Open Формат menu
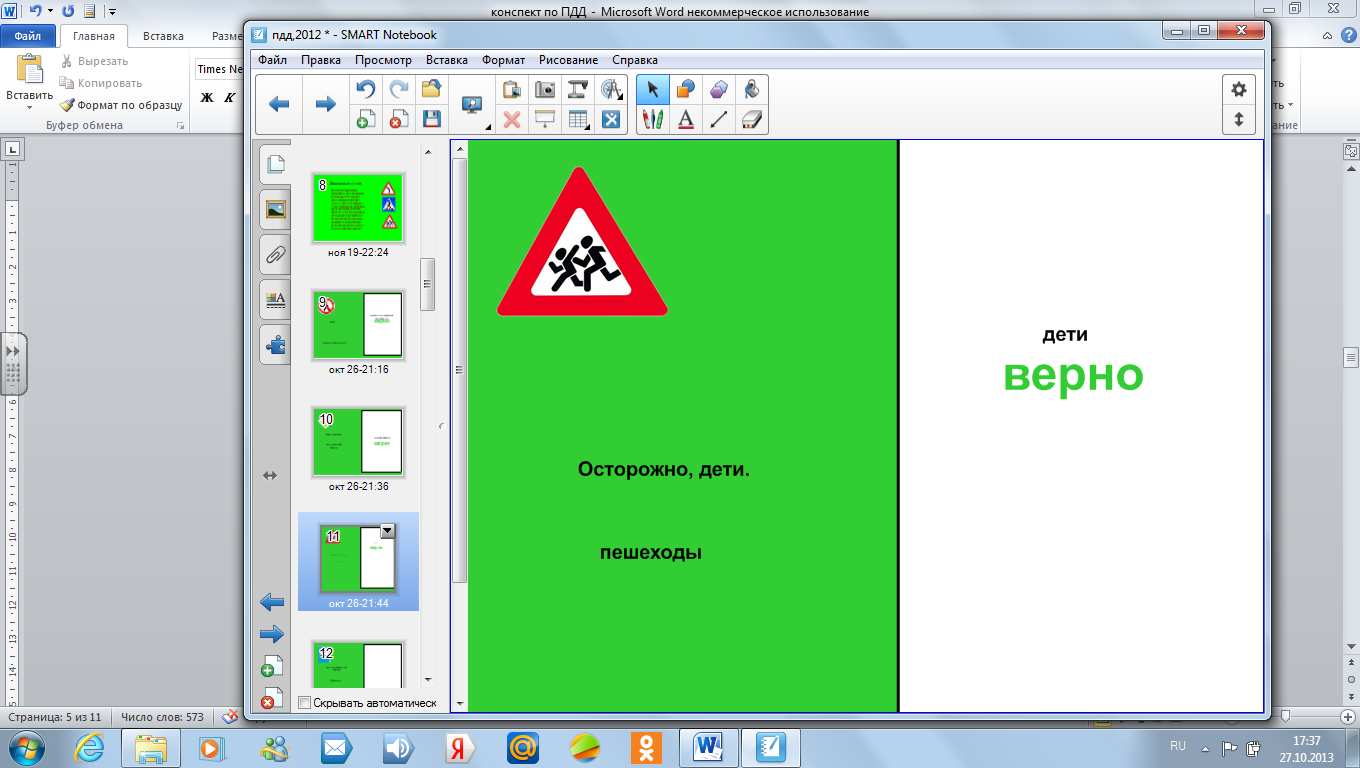This screenshot has width=1360, height=768. tap(503, 60)
